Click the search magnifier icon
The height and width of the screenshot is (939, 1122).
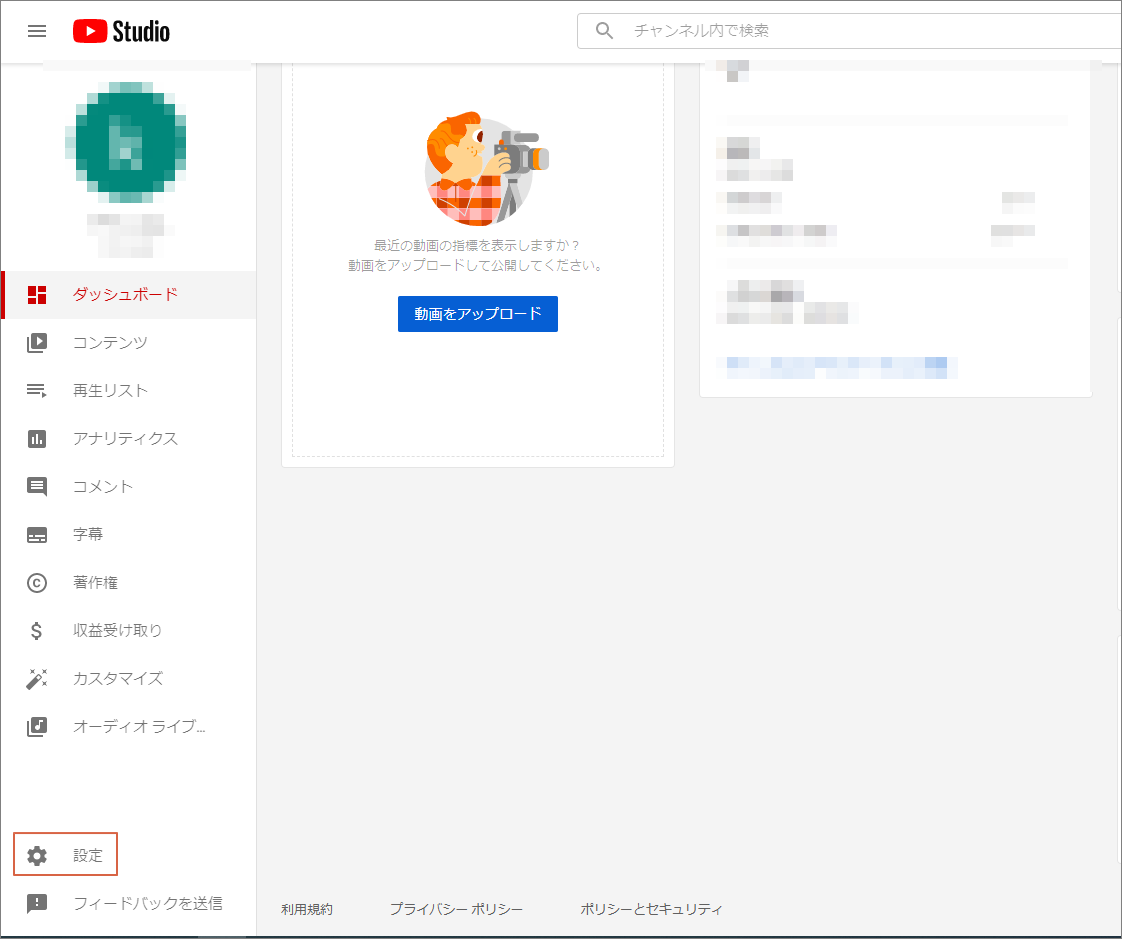[x=604, y=31]
